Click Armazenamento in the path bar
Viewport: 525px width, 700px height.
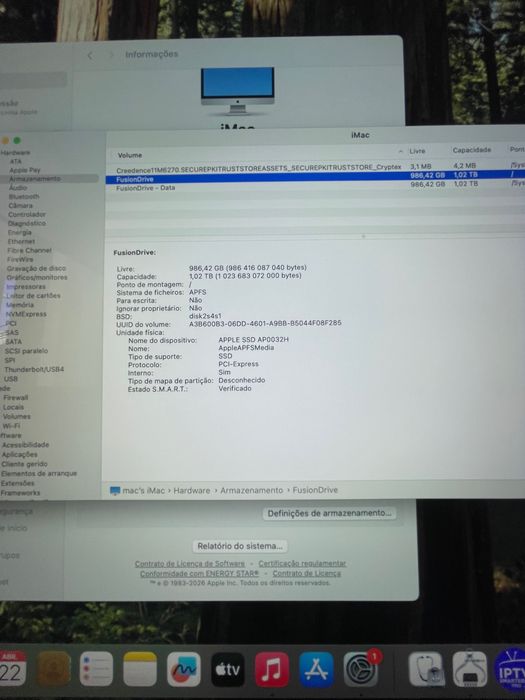251,490
